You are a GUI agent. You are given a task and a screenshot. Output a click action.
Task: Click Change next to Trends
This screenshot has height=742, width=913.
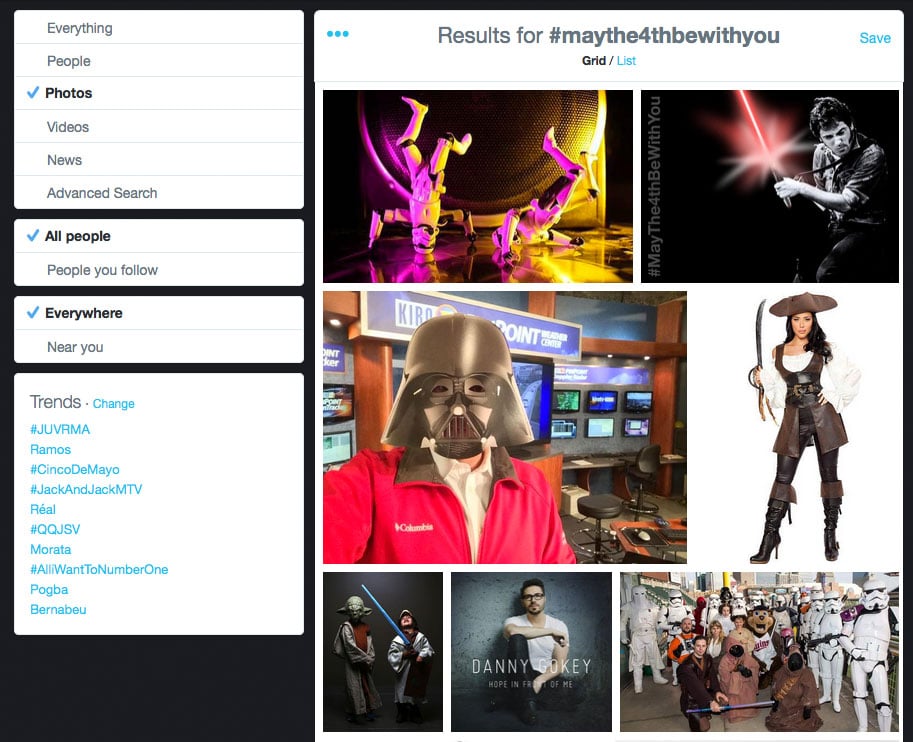(x=114, y=404)
